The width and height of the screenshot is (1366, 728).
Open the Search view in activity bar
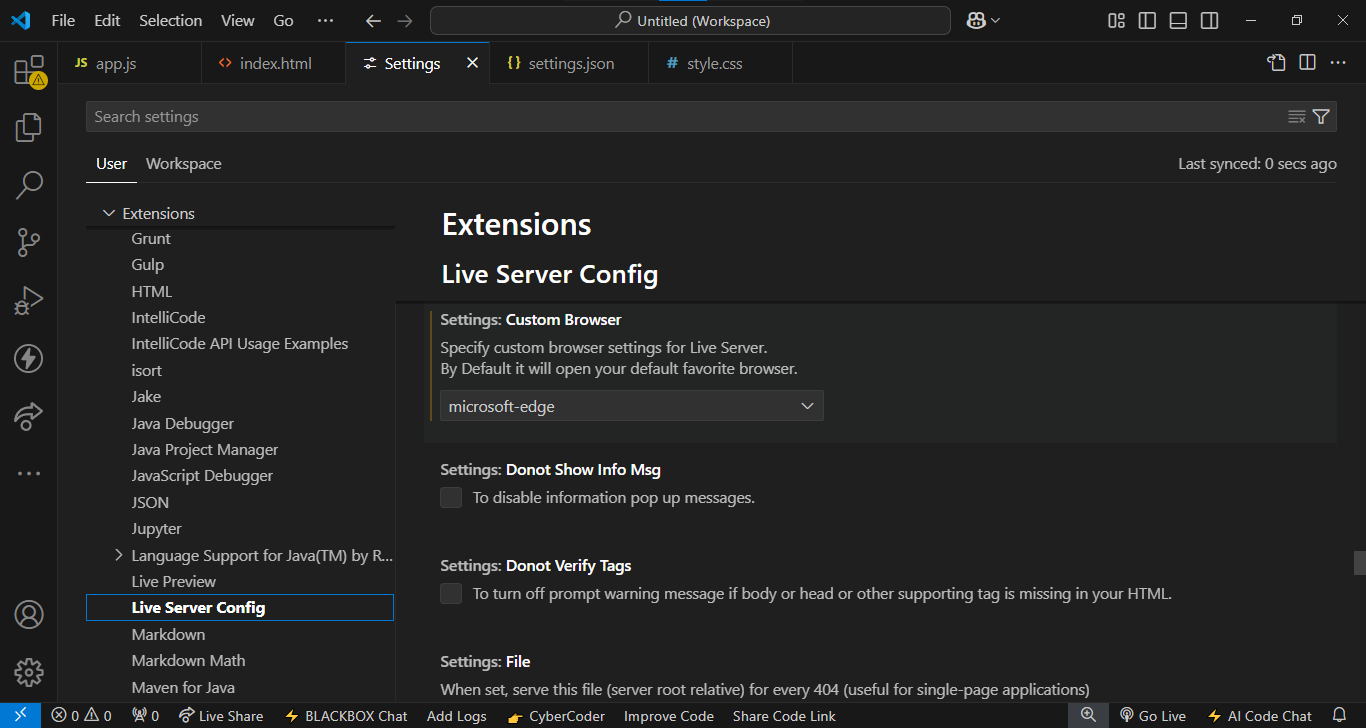[29, 184]
